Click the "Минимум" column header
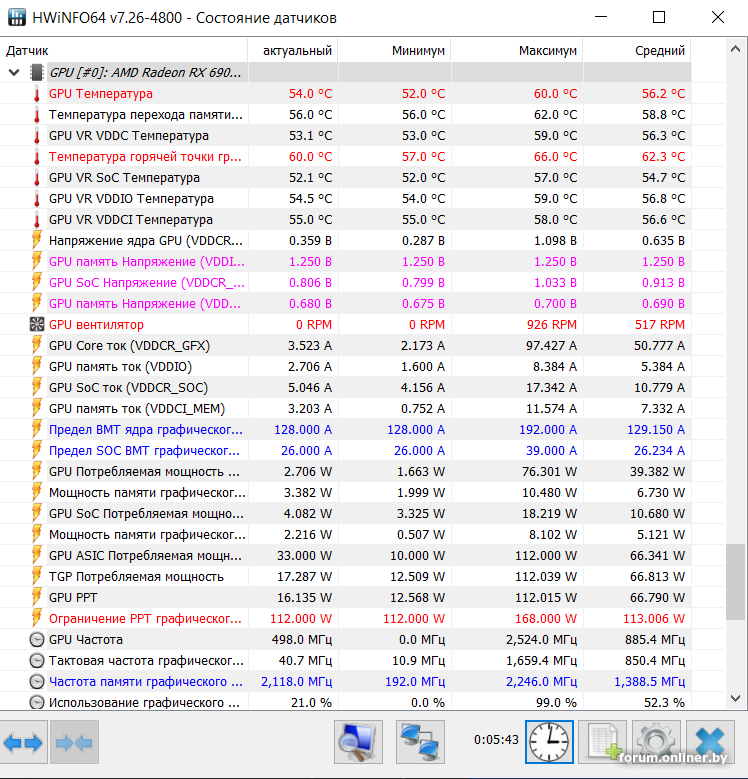748x779 pixels. [417, 50]
